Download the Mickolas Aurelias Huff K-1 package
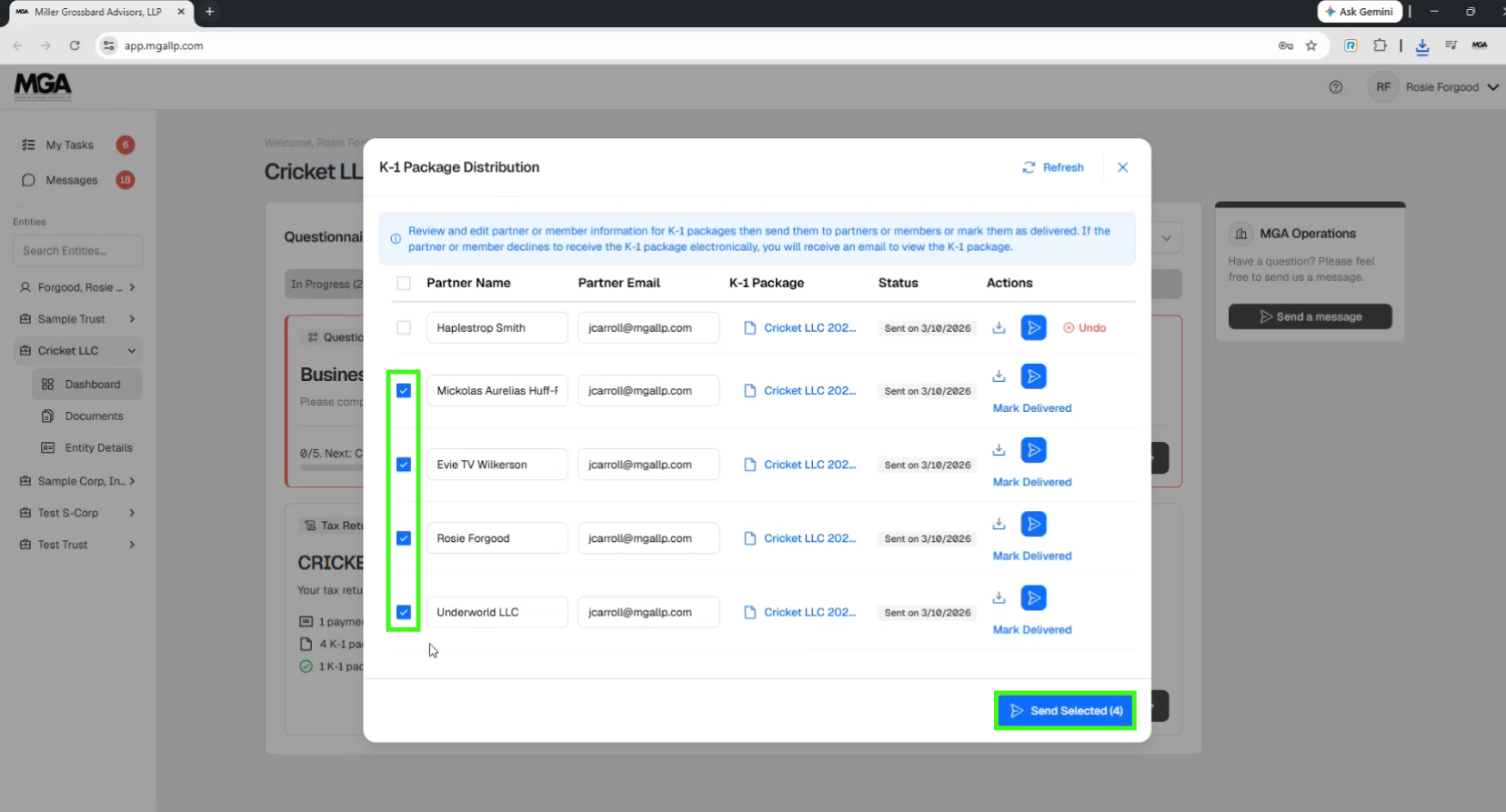This screenshot has width=1506, height=812. pos(999,376)
